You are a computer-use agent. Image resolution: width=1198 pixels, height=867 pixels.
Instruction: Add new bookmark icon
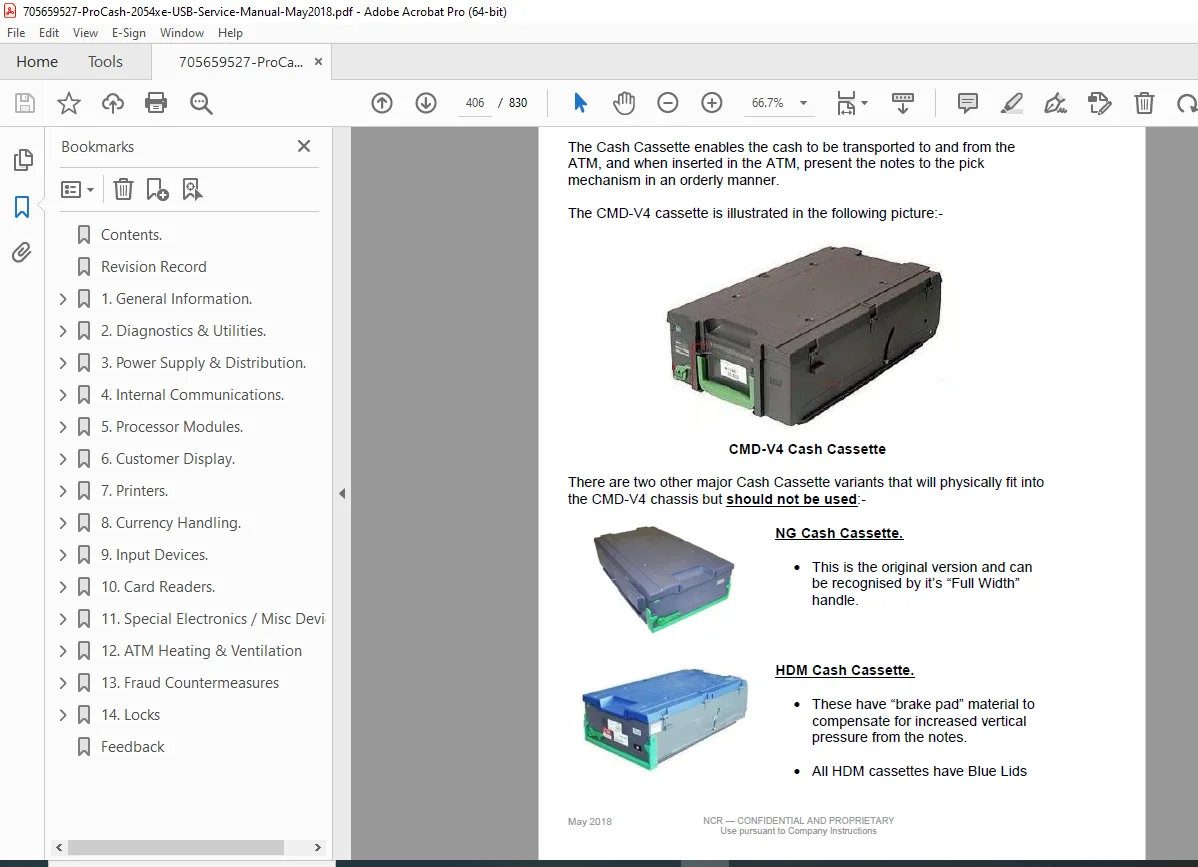point(157,189)
